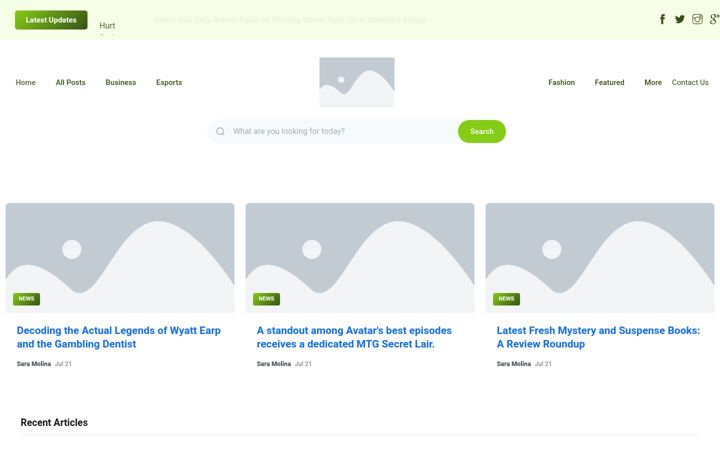The height and width of the screenshot is (450, 720).
Task: Read 'A standout among Avatar's best episodes' article
Action: click(354, 337)
